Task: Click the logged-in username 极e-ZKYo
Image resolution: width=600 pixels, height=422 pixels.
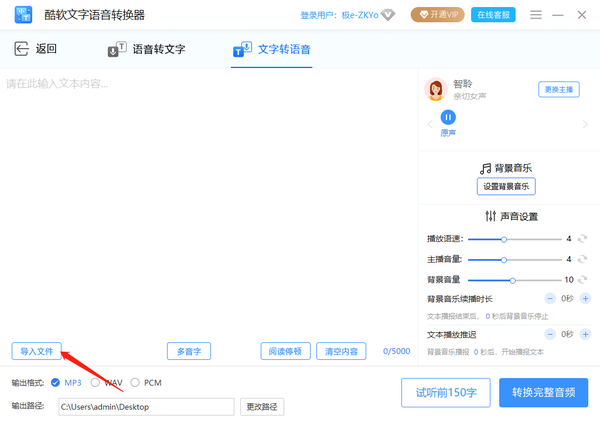Action: point(360,15)
